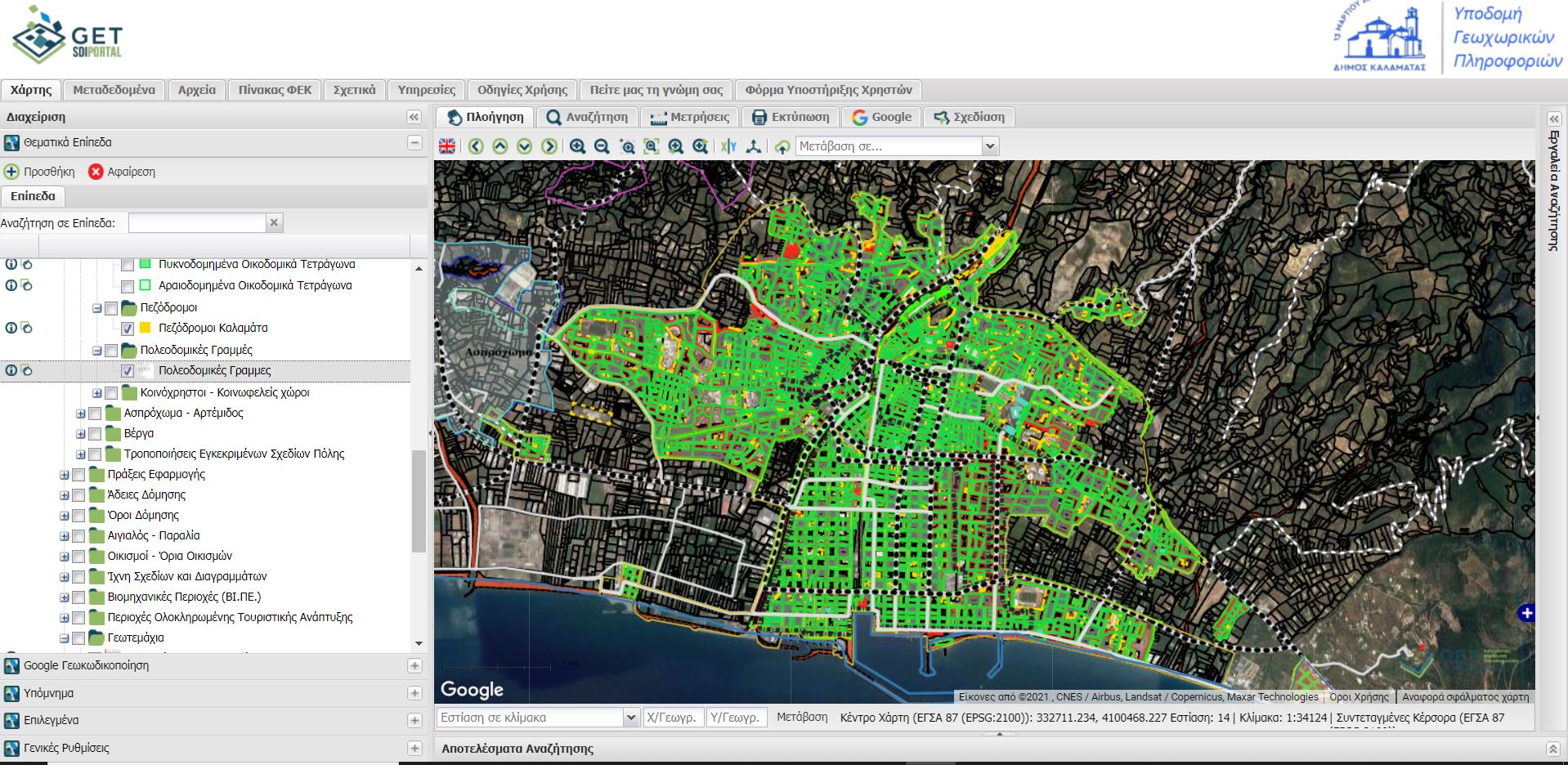This screenshot has width=1568, height=765.
Task: Pan map left with the arrow icon
Action: point(476,146)
